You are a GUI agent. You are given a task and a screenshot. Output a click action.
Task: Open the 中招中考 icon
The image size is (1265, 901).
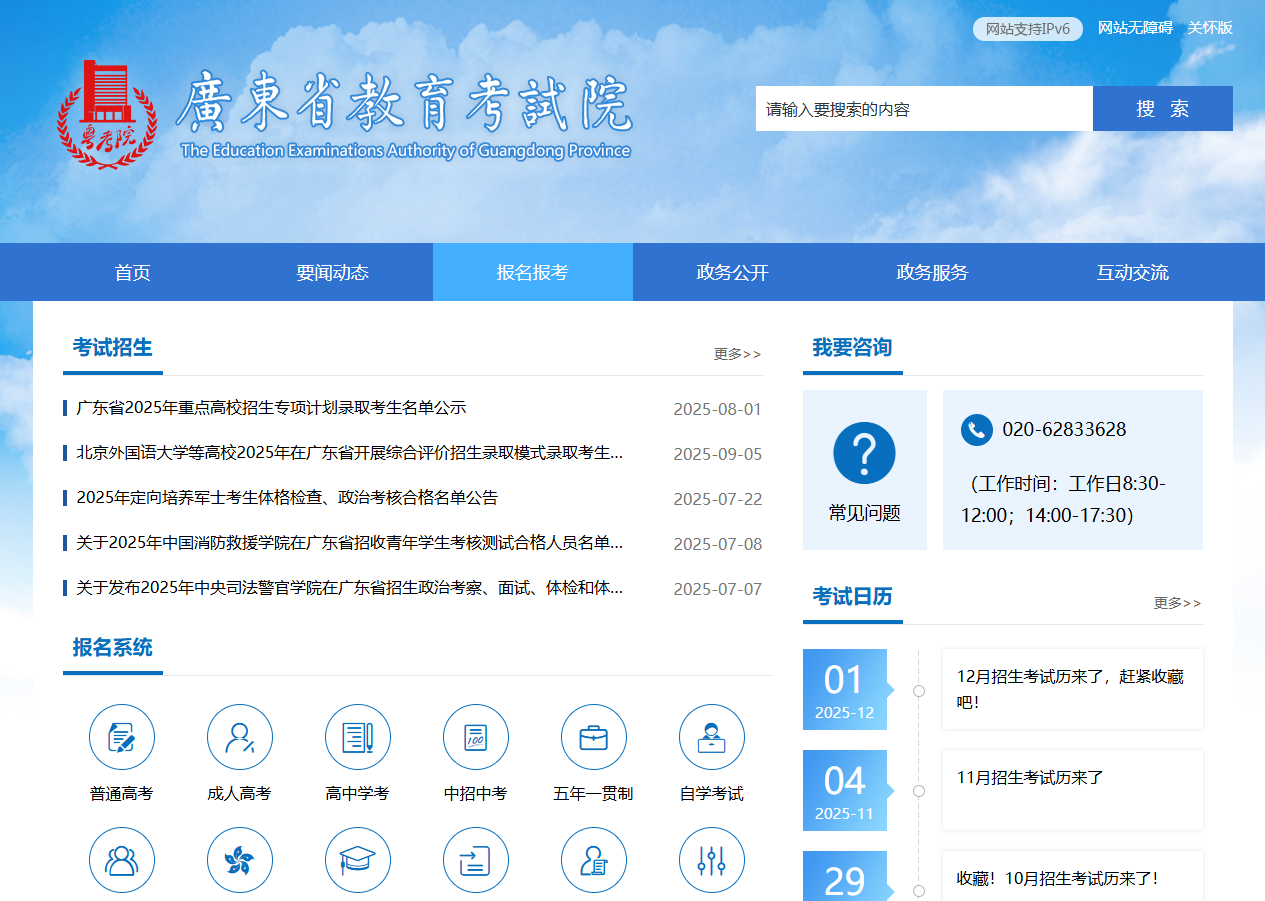(476, 738)
